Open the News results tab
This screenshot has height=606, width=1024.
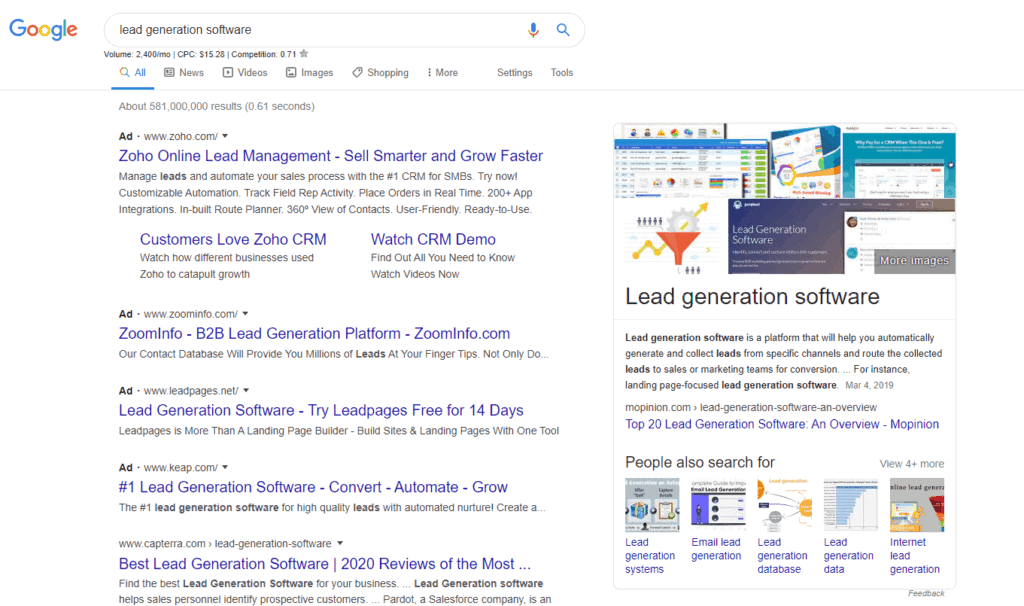(x=184, y=72)
